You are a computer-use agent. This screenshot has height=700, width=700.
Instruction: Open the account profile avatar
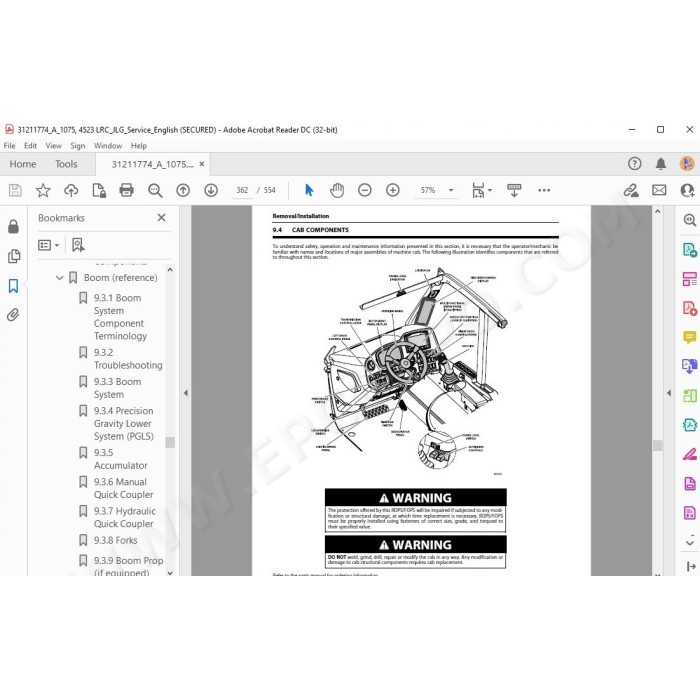coord(687,164)
